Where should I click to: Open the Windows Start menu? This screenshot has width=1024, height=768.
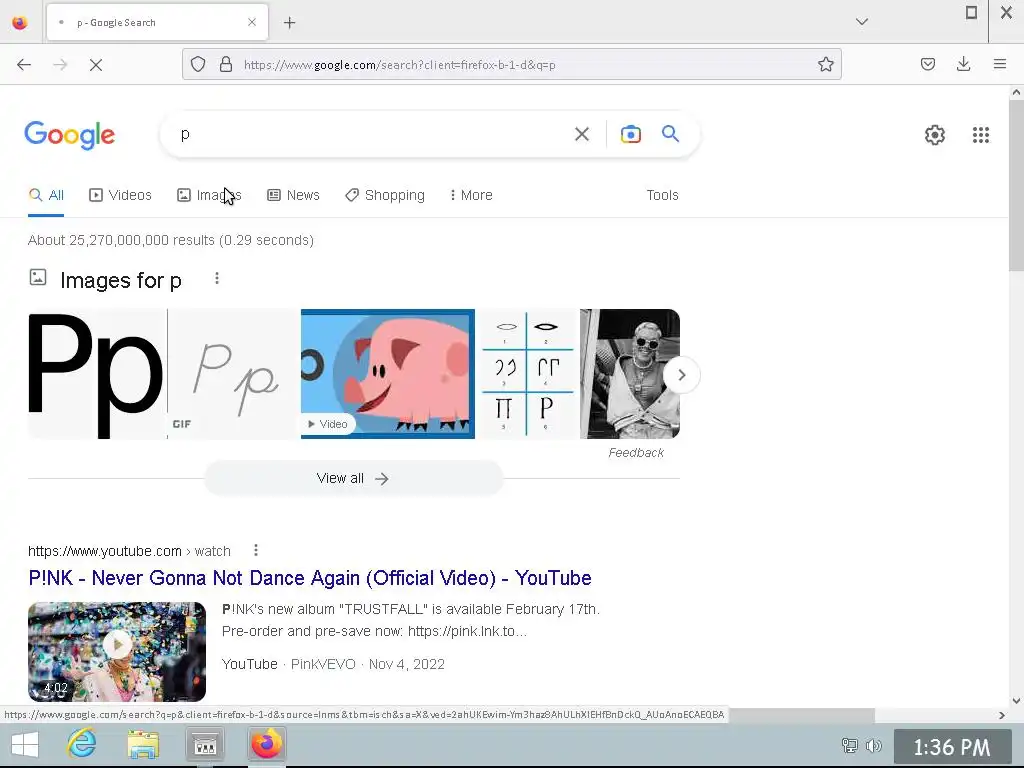coord(25,744)
